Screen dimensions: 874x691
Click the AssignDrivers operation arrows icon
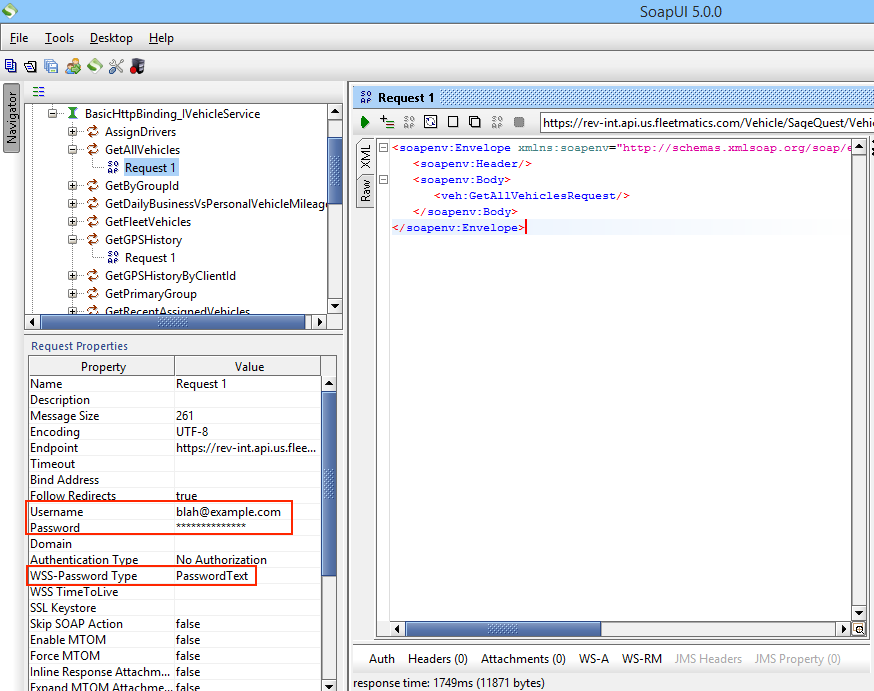coord(93,132)
